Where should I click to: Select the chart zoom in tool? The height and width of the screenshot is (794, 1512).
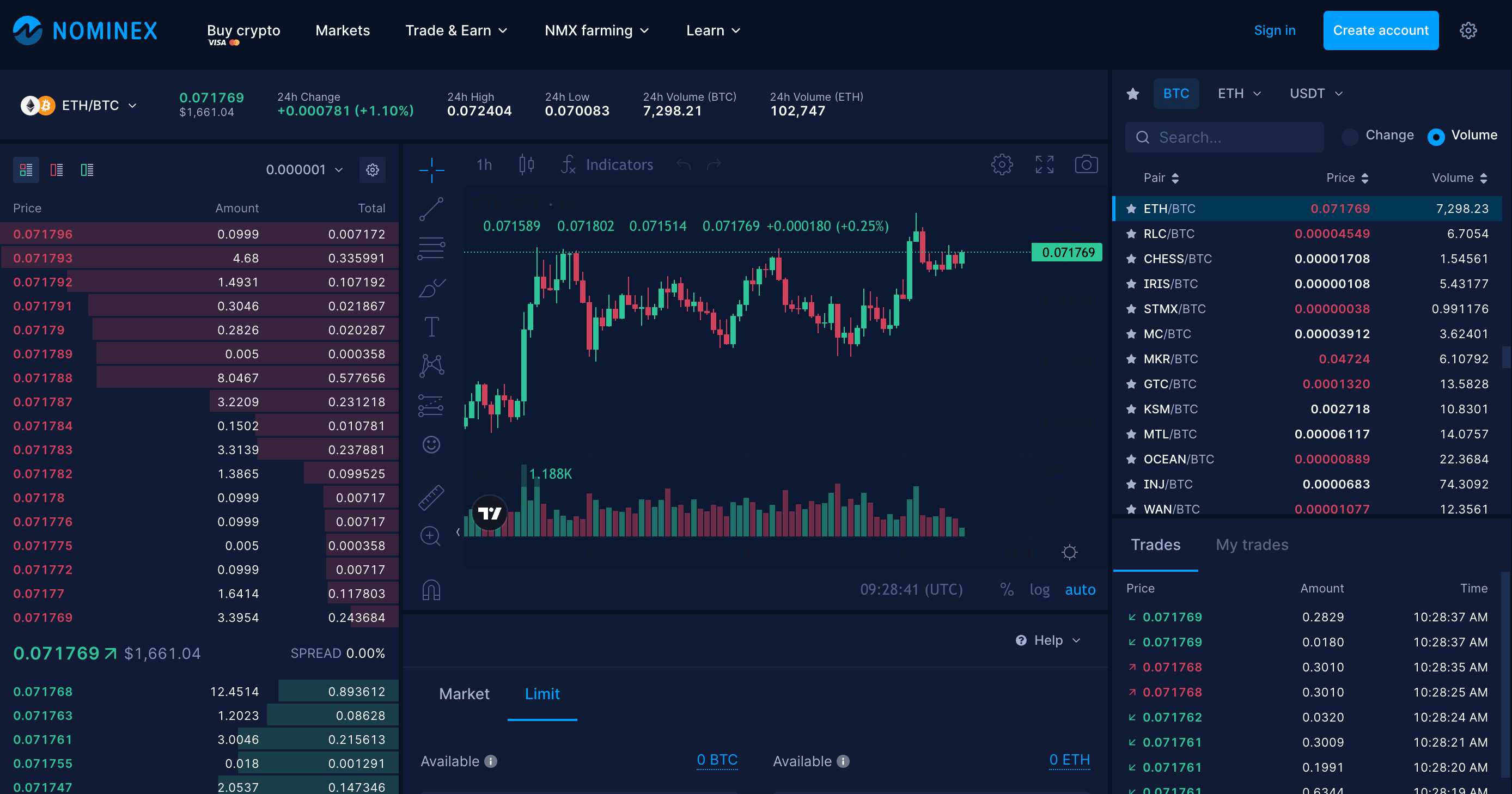[431, 536]
